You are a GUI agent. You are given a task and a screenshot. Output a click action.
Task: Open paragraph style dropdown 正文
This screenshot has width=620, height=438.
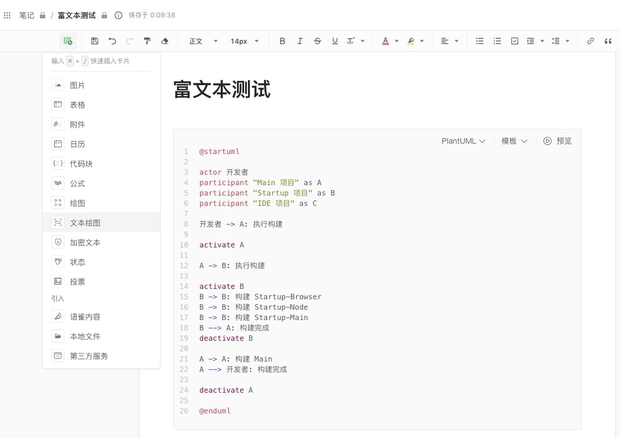[203, 41]
